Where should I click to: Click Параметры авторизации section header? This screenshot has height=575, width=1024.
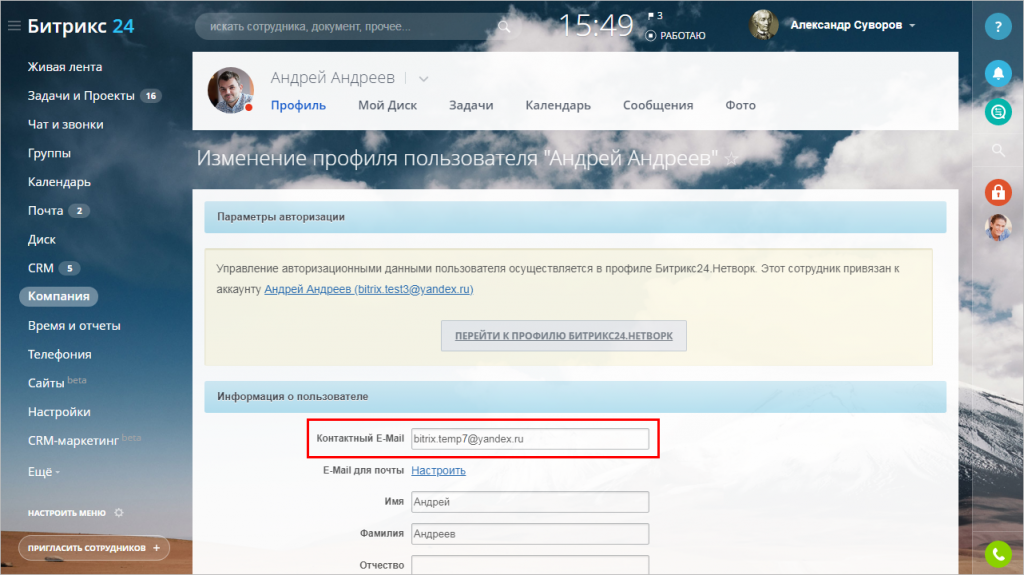575,217
